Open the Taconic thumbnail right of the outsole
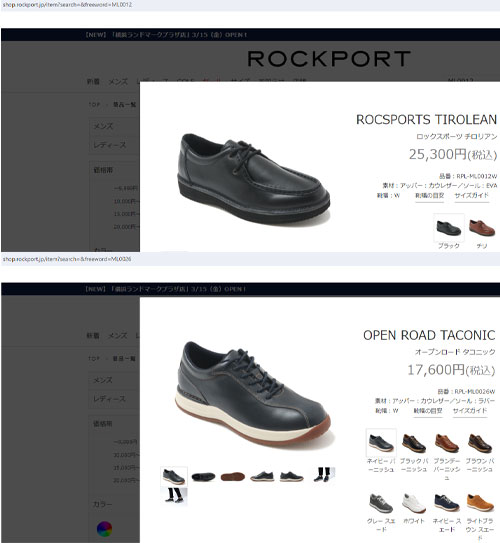 (262, 477)
